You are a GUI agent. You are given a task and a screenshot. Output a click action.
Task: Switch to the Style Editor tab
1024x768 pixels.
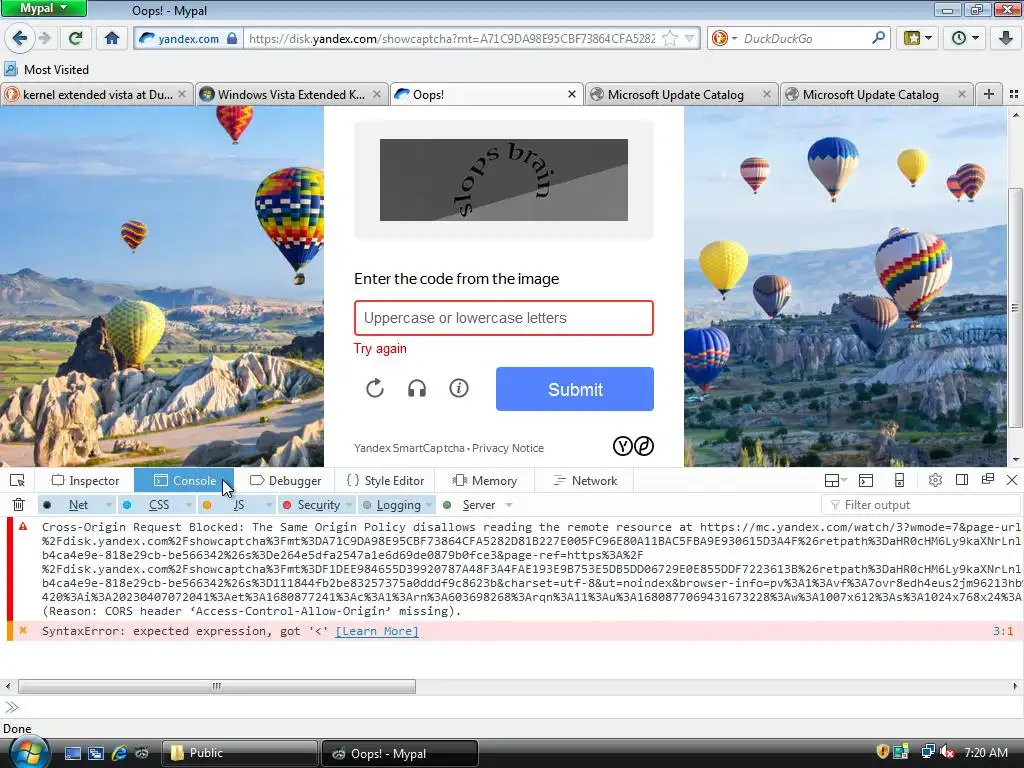[x=386, y=481]
